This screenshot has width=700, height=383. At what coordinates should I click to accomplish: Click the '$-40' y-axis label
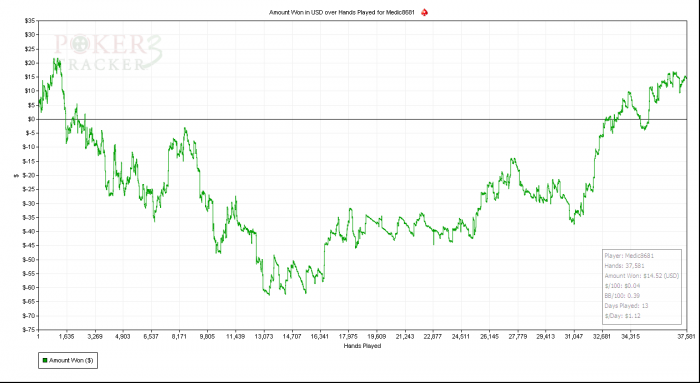pyautogui.click(x=29, y=232)
